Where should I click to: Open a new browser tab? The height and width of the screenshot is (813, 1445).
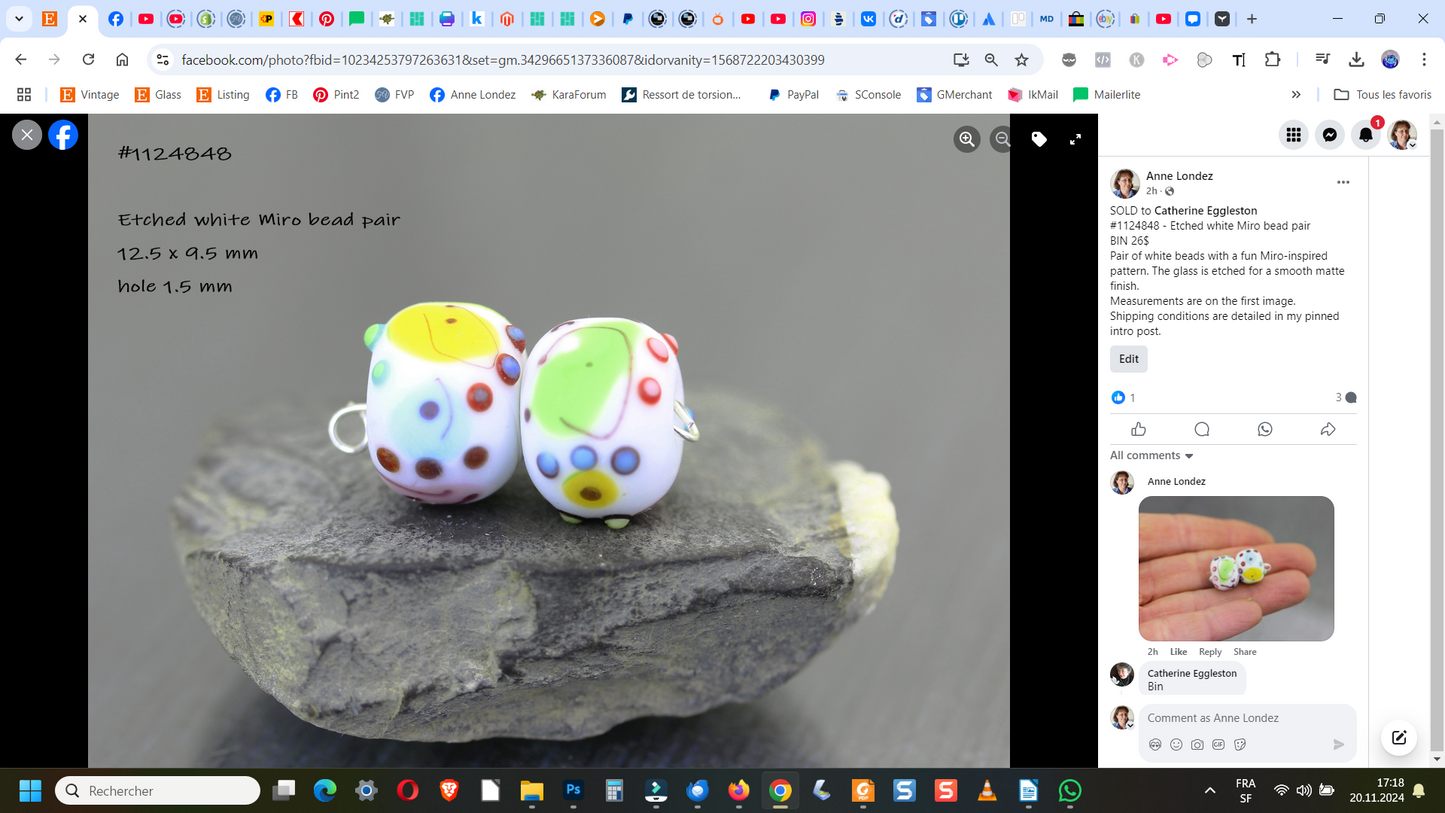[1252, 18]
